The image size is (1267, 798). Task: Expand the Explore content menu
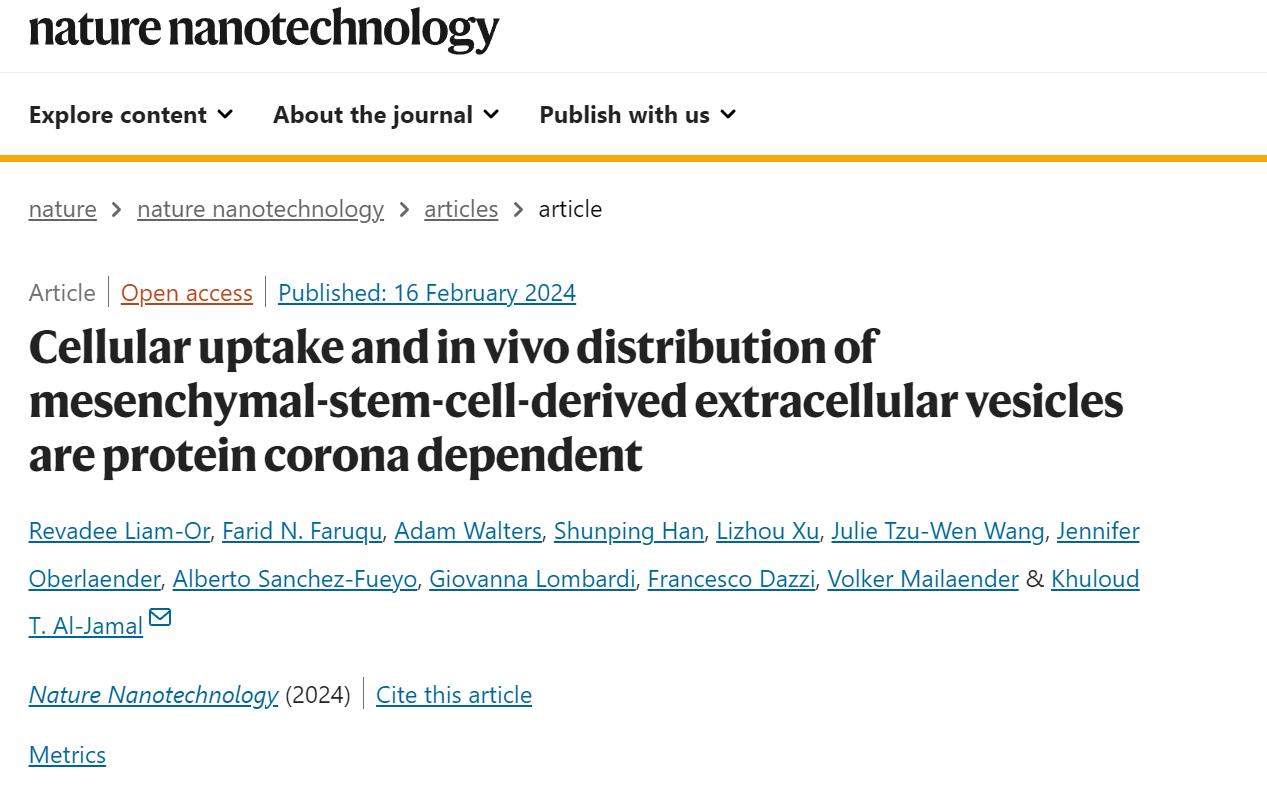(131, 115)
